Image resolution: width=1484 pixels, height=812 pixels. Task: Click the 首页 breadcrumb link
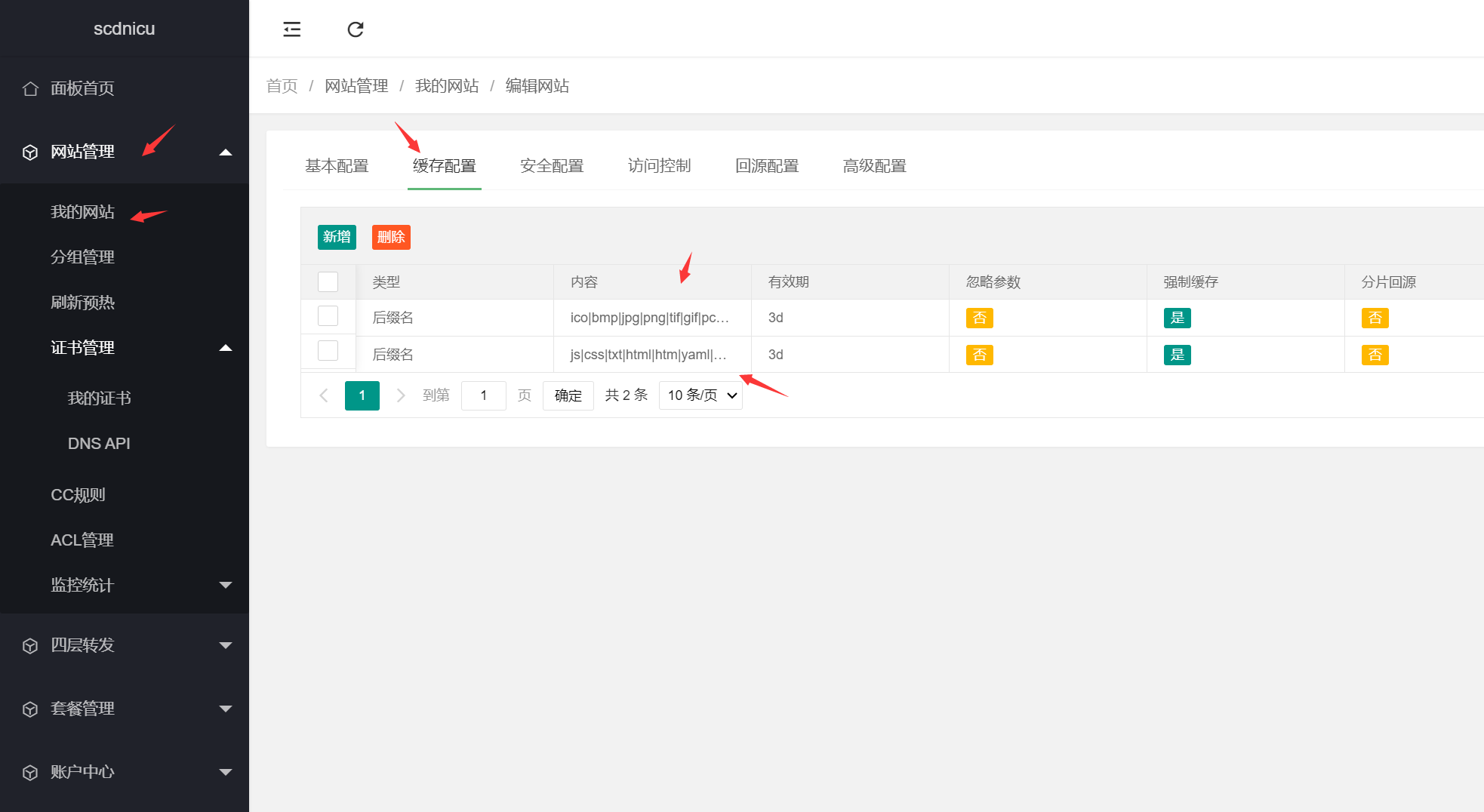point(281,86)
